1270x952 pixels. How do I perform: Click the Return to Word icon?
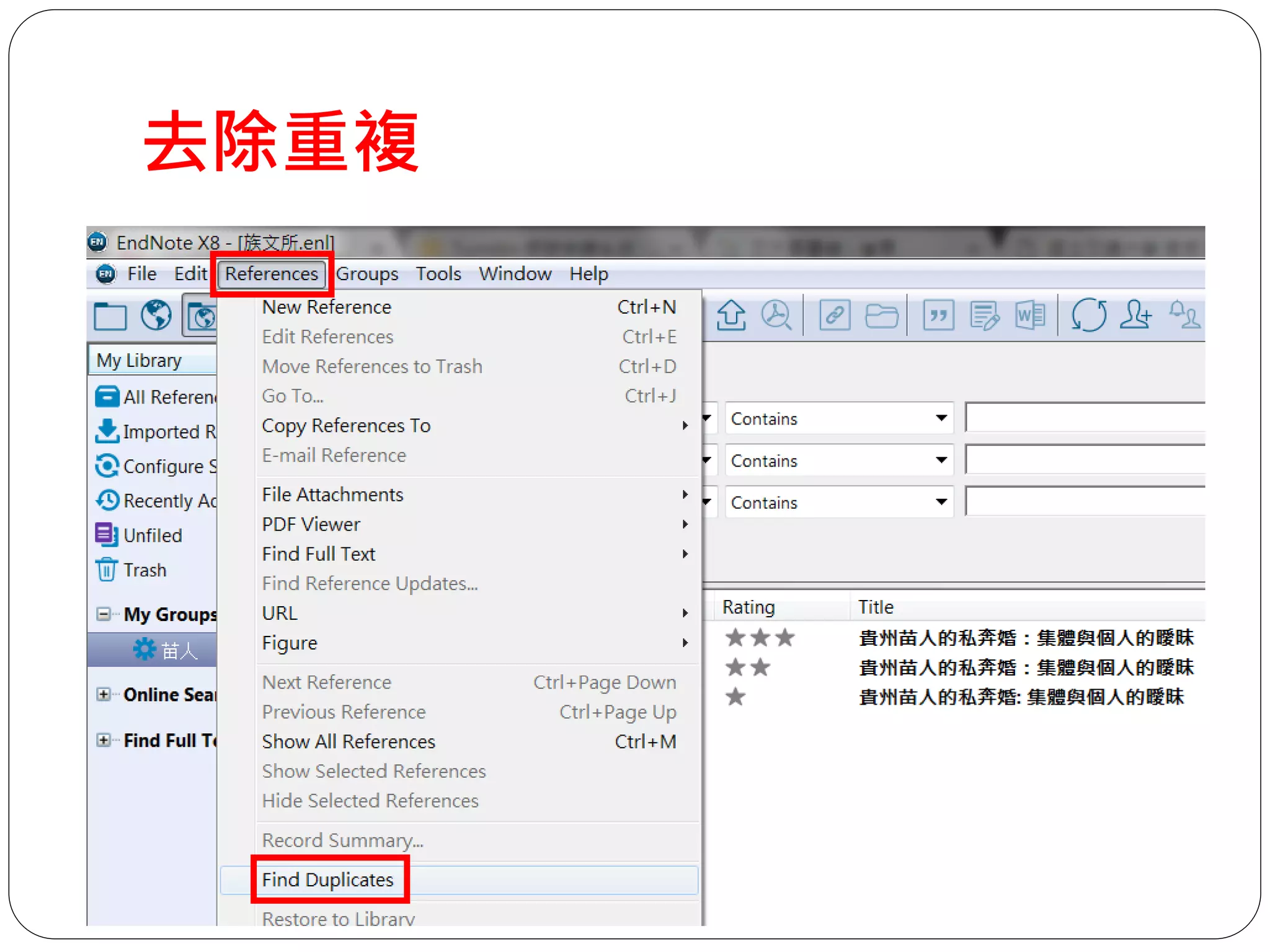coord(1030,315)
